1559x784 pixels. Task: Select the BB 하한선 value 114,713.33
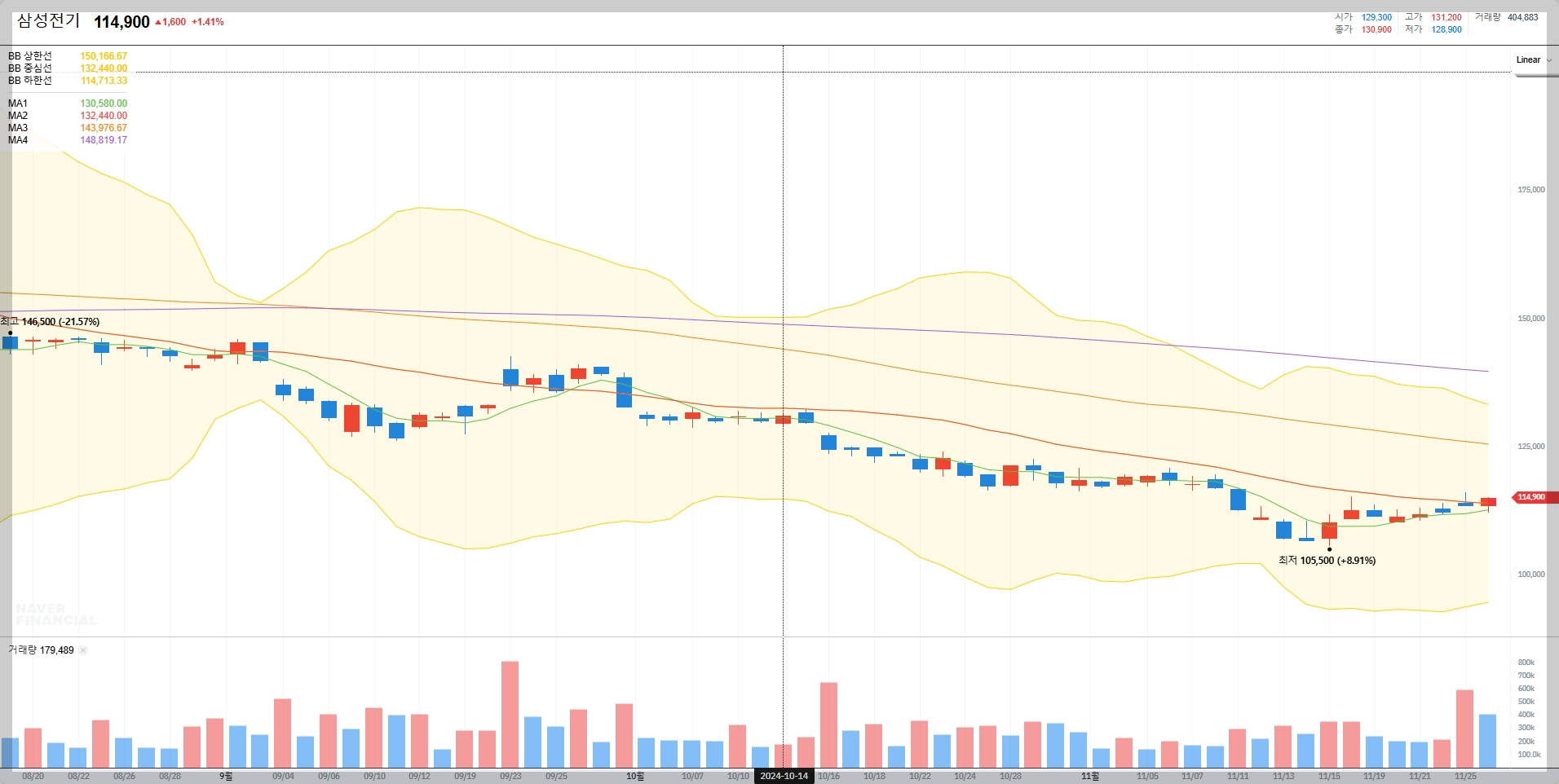pyautogui.click(x=104, y=81)
